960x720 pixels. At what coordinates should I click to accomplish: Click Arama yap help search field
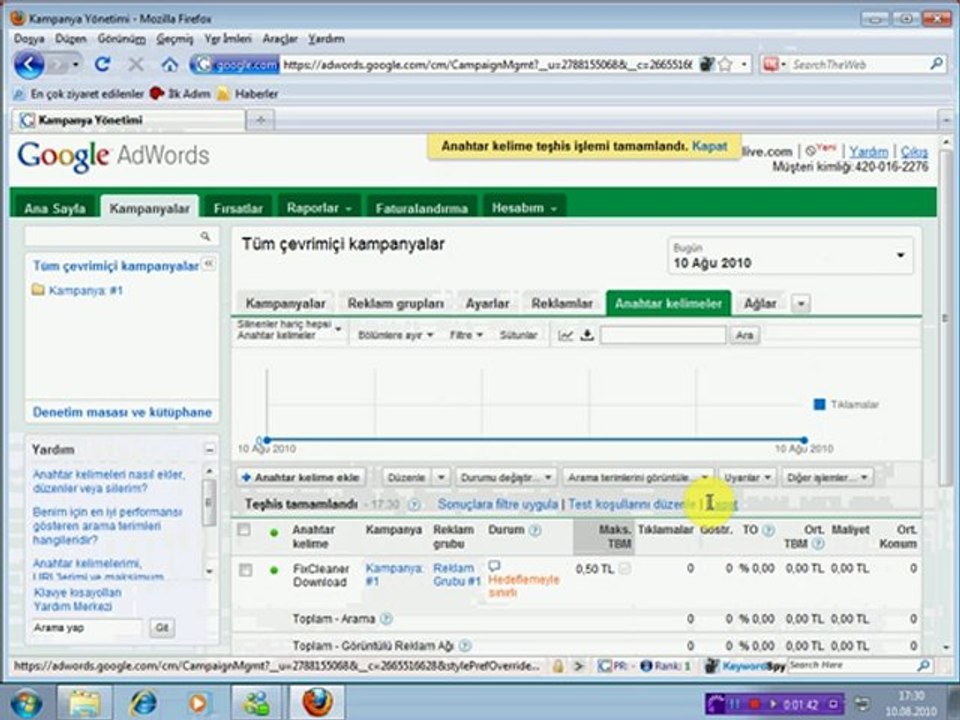pos(86,628)
